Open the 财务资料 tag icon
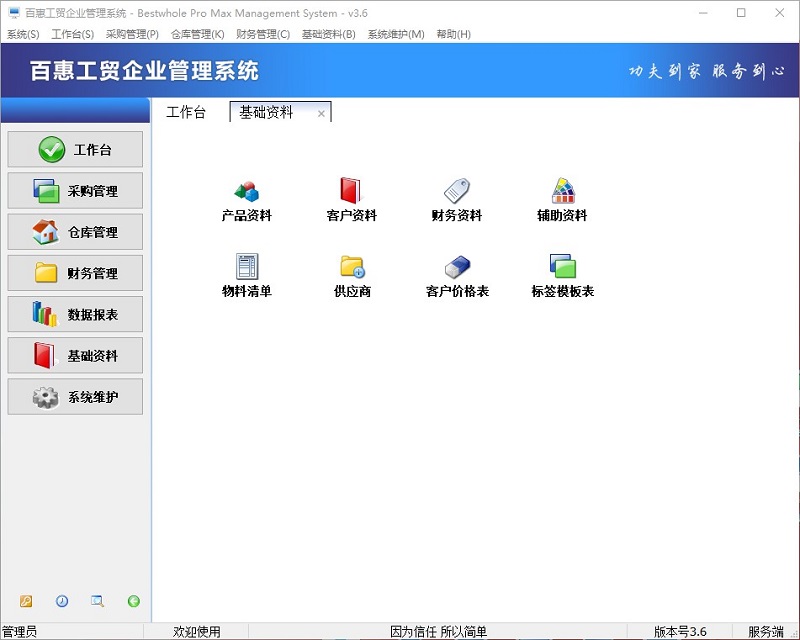 click(457, 201)
